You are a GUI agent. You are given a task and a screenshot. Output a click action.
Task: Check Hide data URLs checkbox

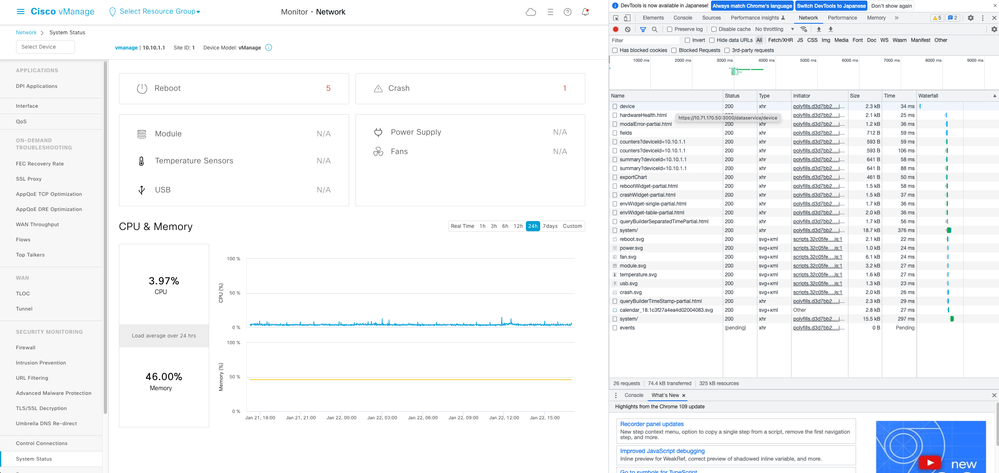pos(712,40)
